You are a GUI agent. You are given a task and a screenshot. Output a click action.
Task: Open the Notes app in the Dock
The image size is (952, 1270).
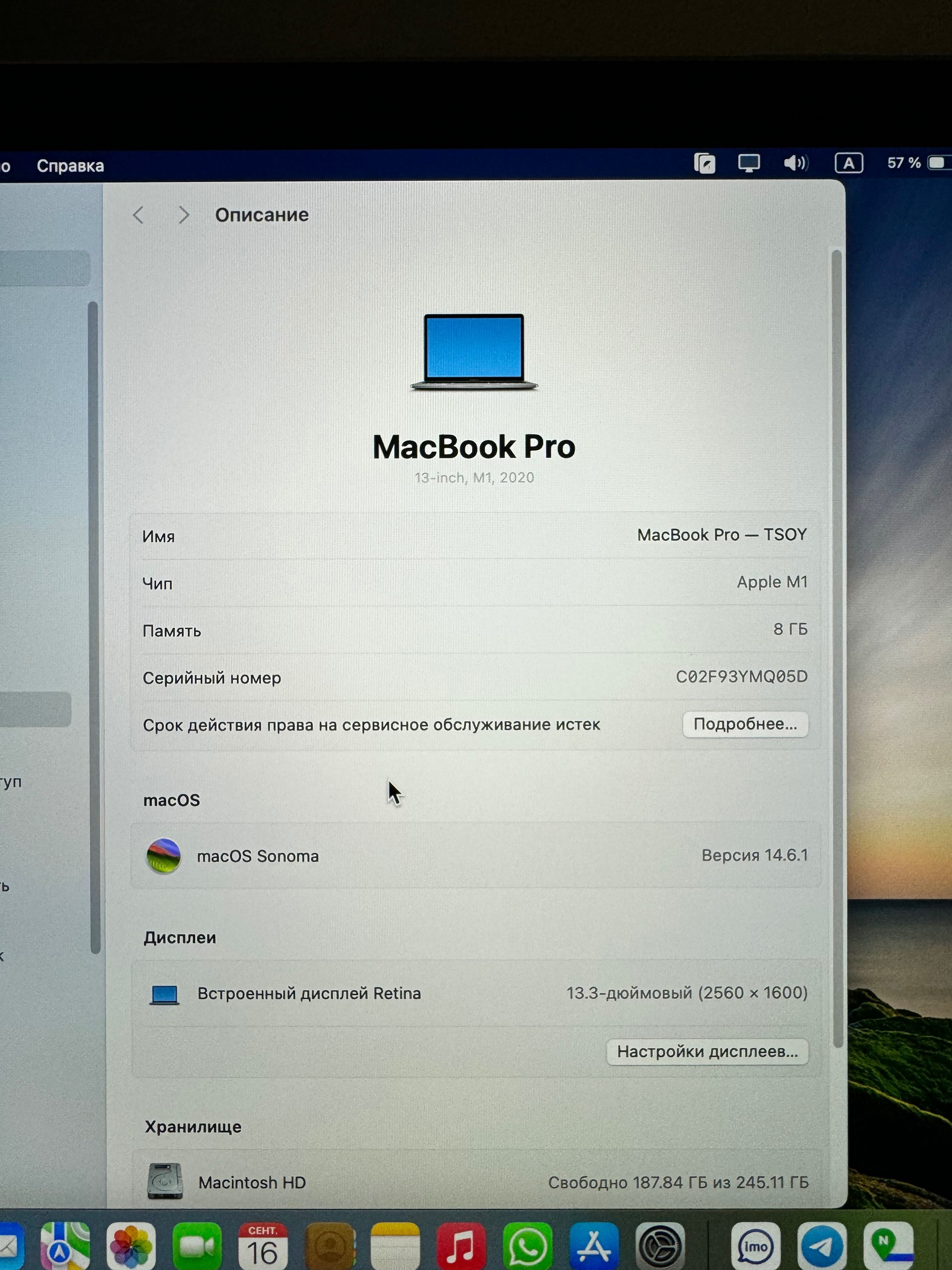(x=395, y=1246)
